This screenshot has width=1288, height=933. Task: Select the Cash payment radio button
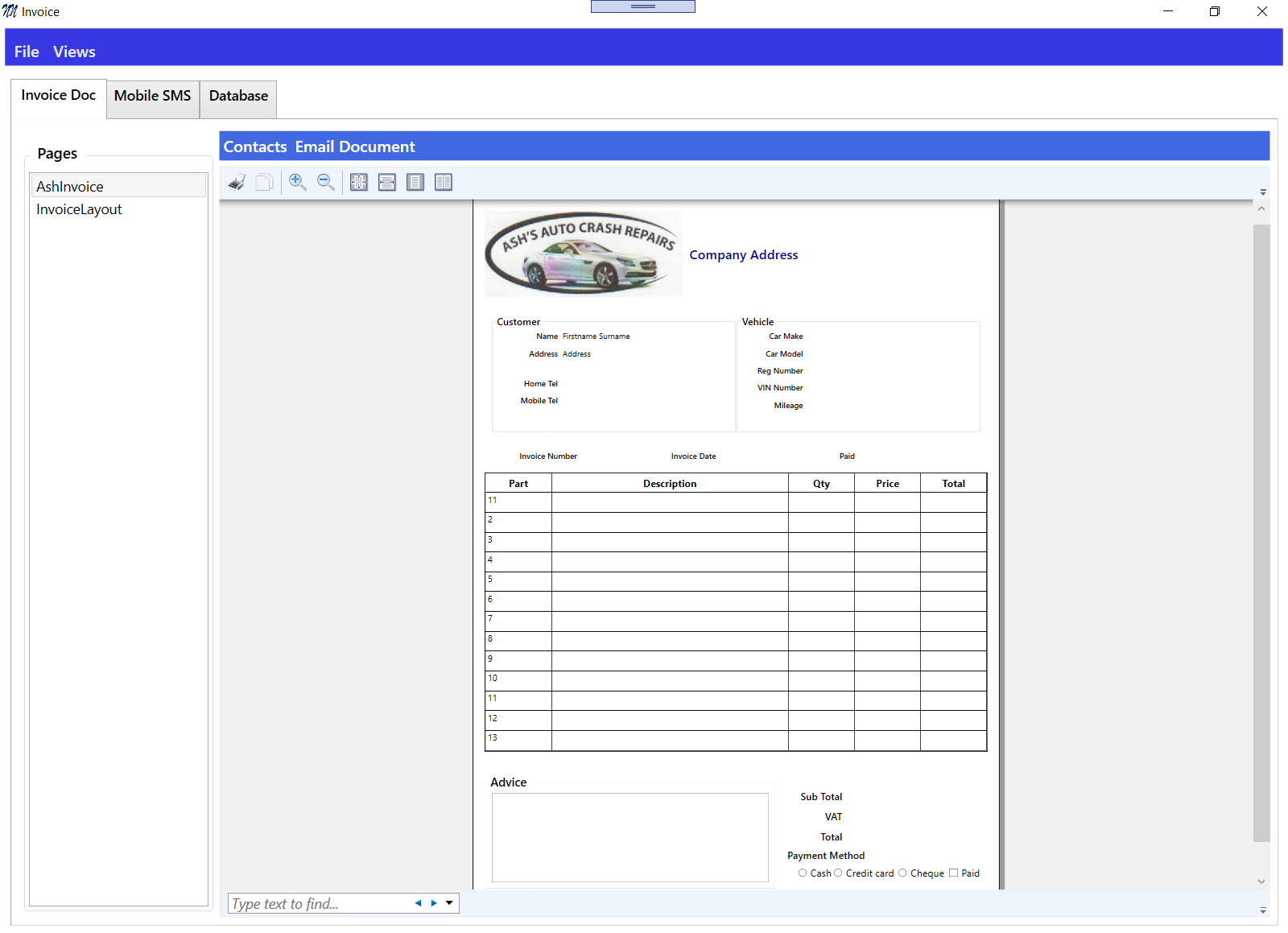click(x=803, y=873)
